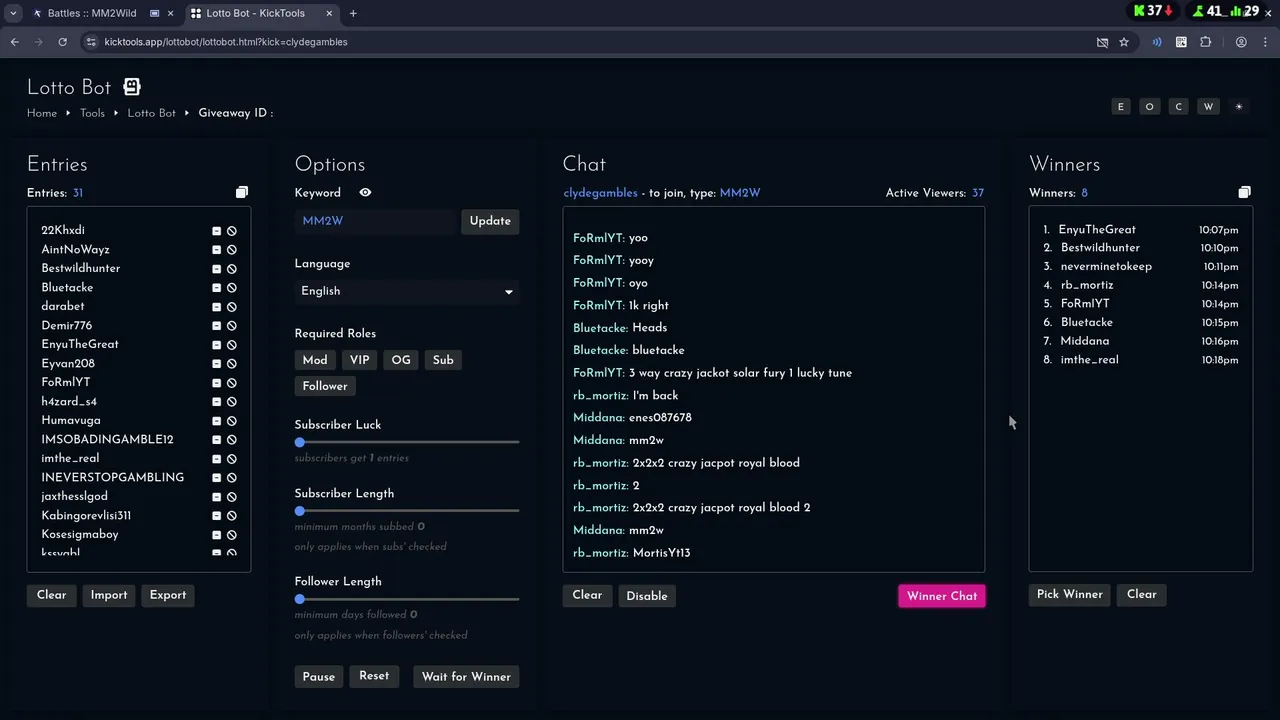Ban imthe_real entry using block icon
The image size is (1280, 720).
tap(232, 459)
